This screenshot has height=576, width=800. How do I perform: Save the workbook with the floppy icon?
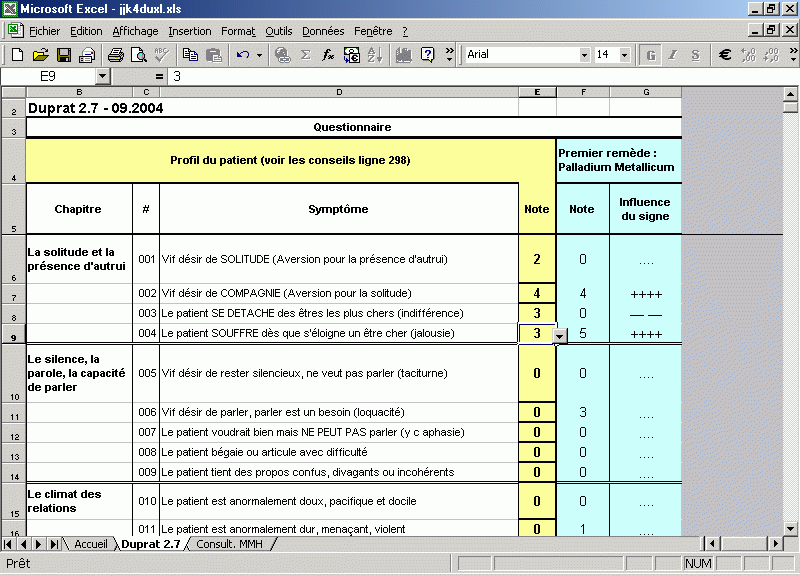point(64,55)
